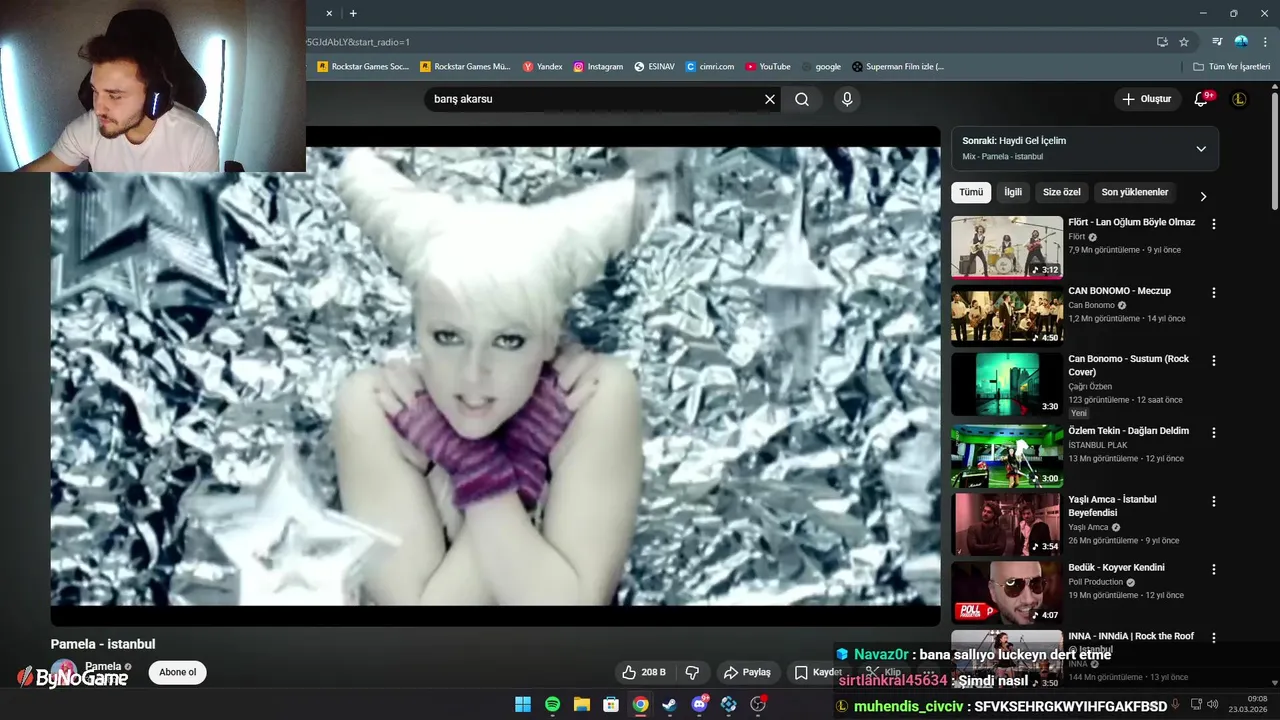Open options for CAN BONOMO - Meczup
This screenshot has height=720, width=1280.
pos(1214,293)
